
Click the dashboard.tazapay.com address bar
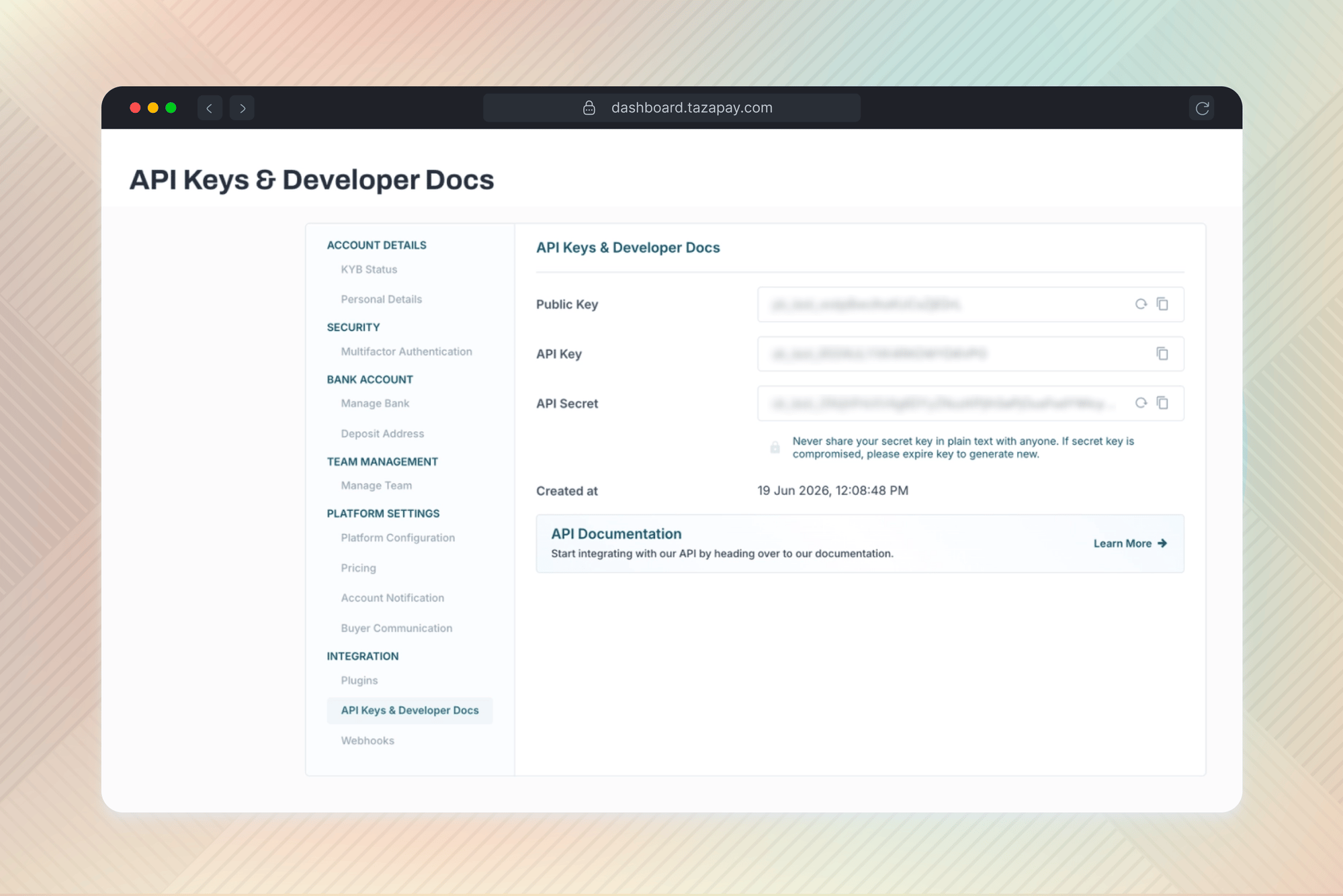672,108
